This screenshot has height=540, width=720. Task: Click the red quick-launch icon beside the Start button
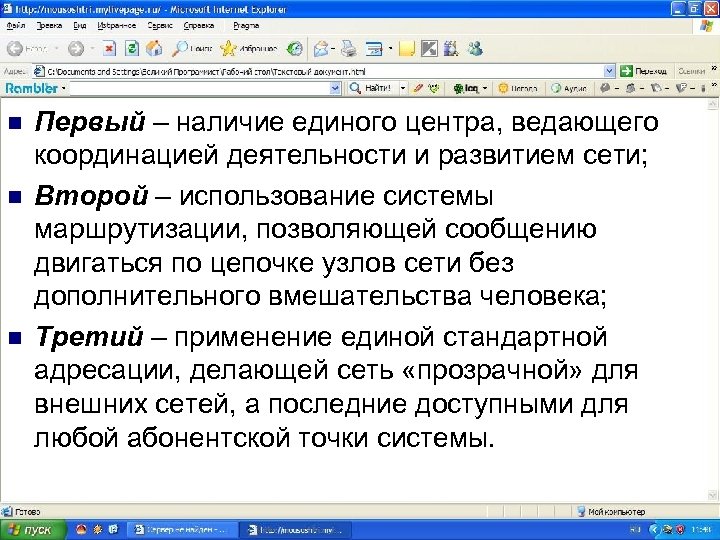pos(81,529)
